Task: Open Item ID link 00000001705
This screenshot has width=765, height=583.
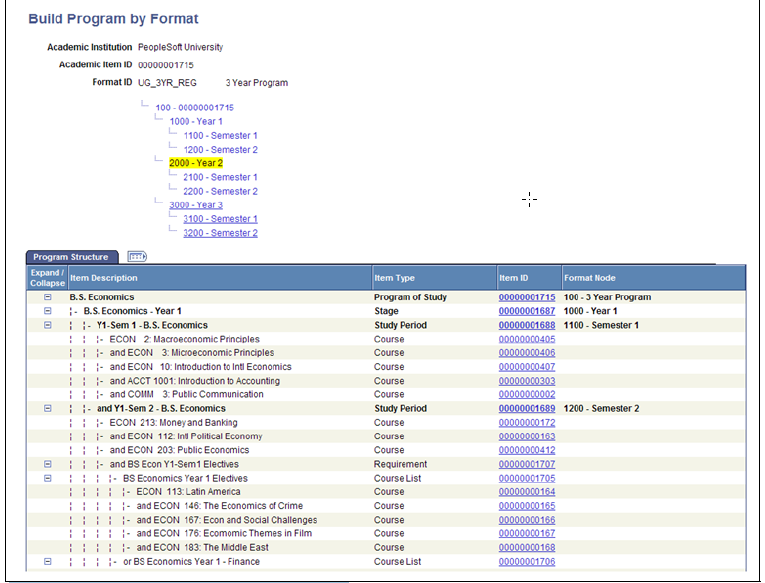Action: [x=527, y=478]
